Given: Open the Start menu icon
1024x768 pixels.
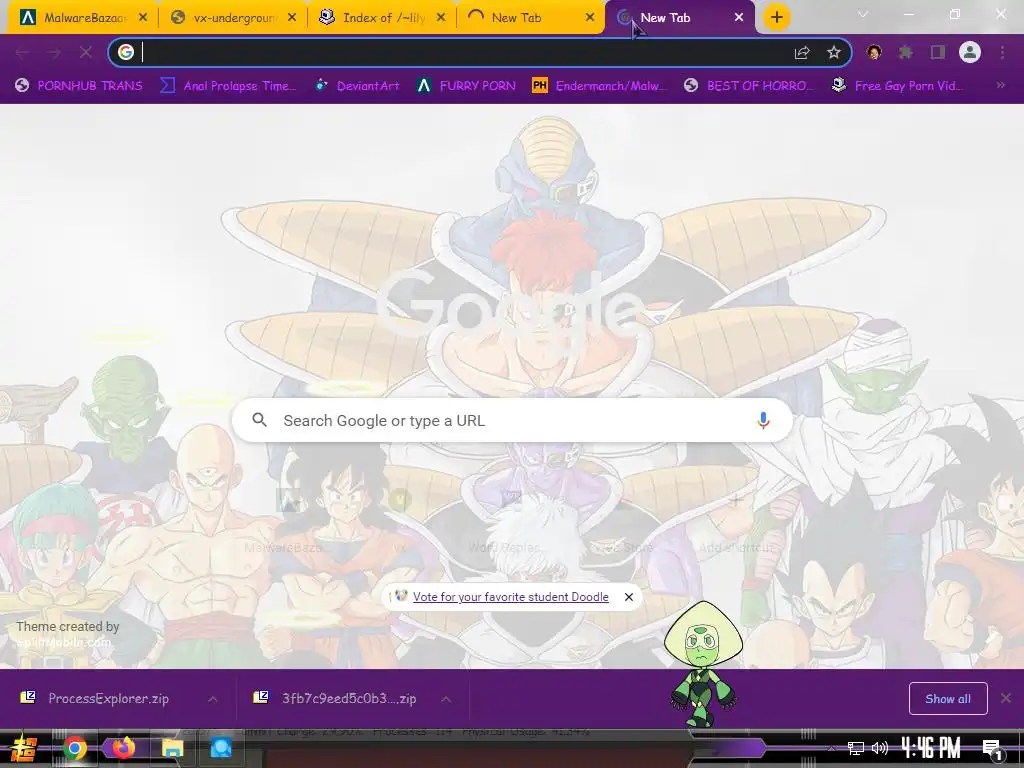Looking at the screenshot, I should (x=26, y=748).
